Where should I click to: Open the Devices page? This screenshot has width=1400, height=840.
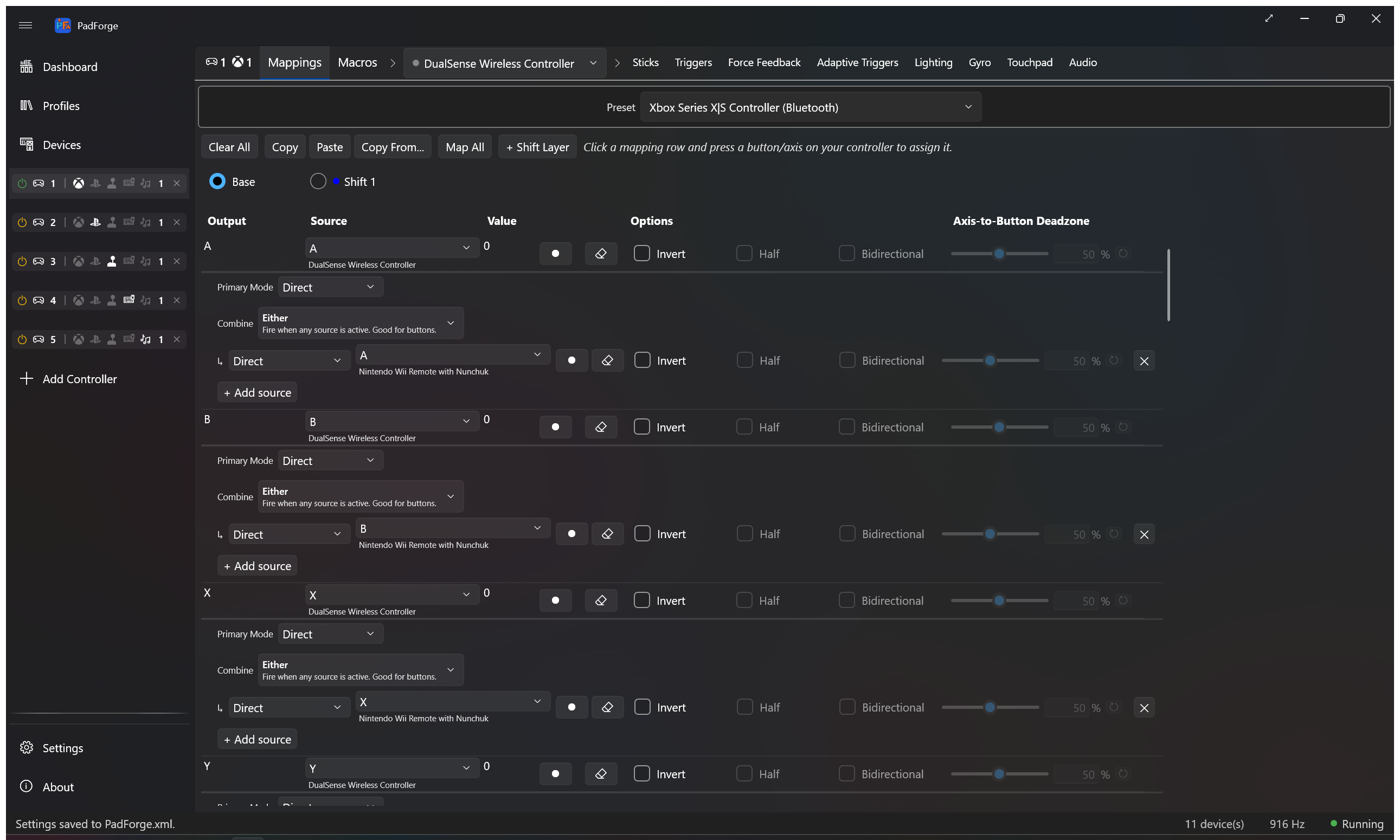point(50,145)
